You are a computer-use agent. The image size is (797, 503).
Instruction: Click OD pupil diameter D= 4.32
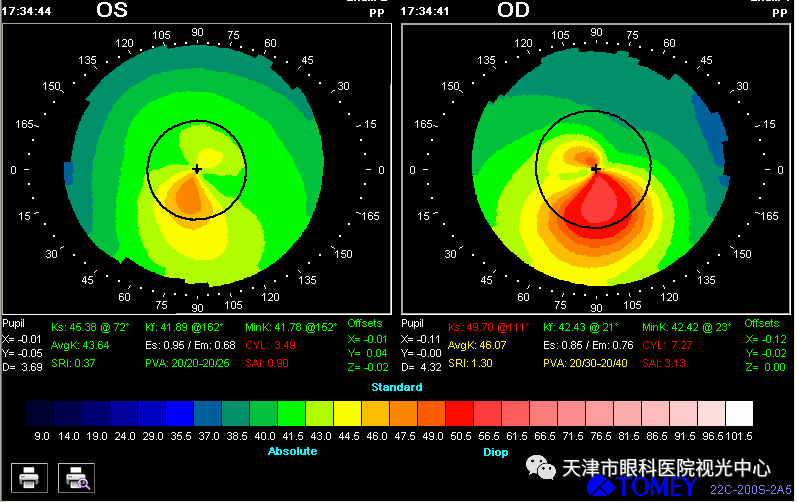coord(421,367)
